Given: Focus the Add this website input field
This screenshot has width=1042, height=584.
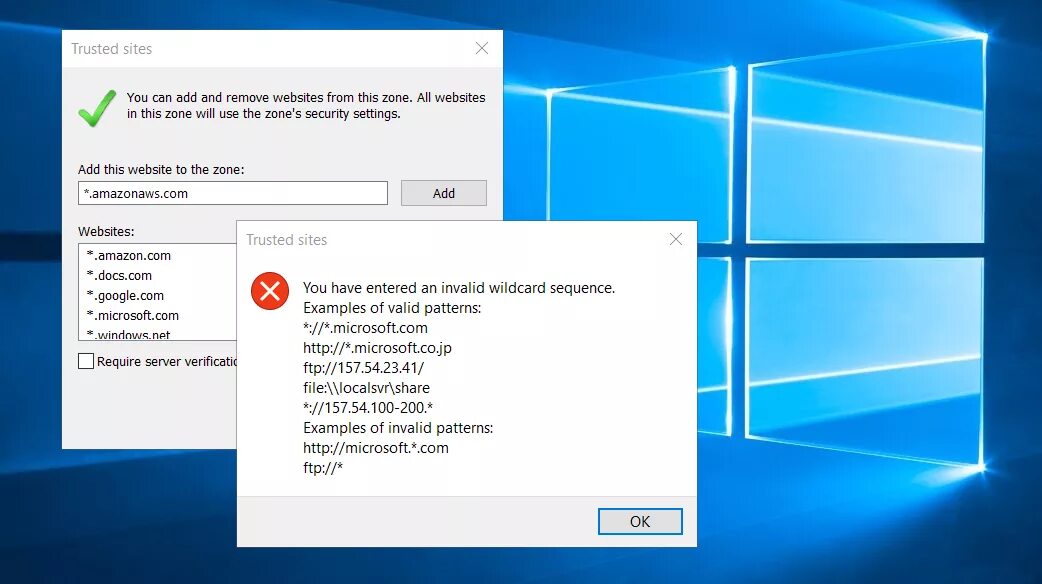Looking at the screenshot, I should click(x=233, y=193).
